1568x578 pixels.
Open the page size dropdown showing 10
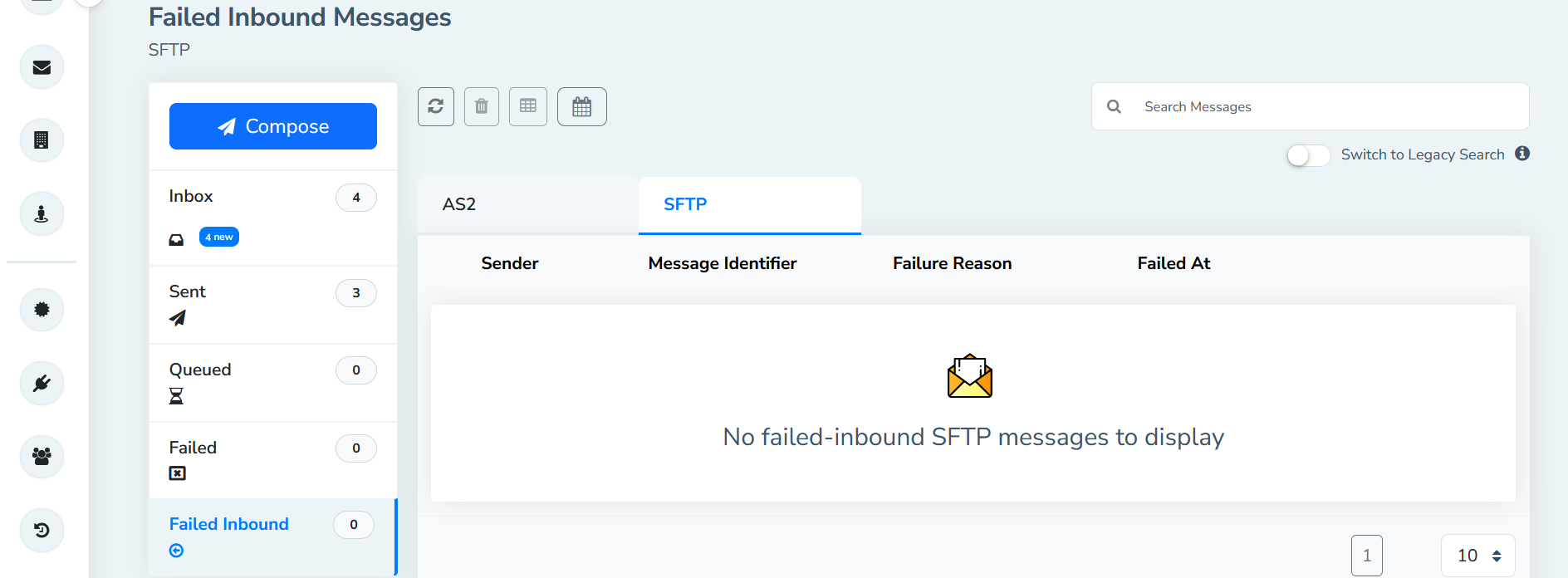point(1478,556)
